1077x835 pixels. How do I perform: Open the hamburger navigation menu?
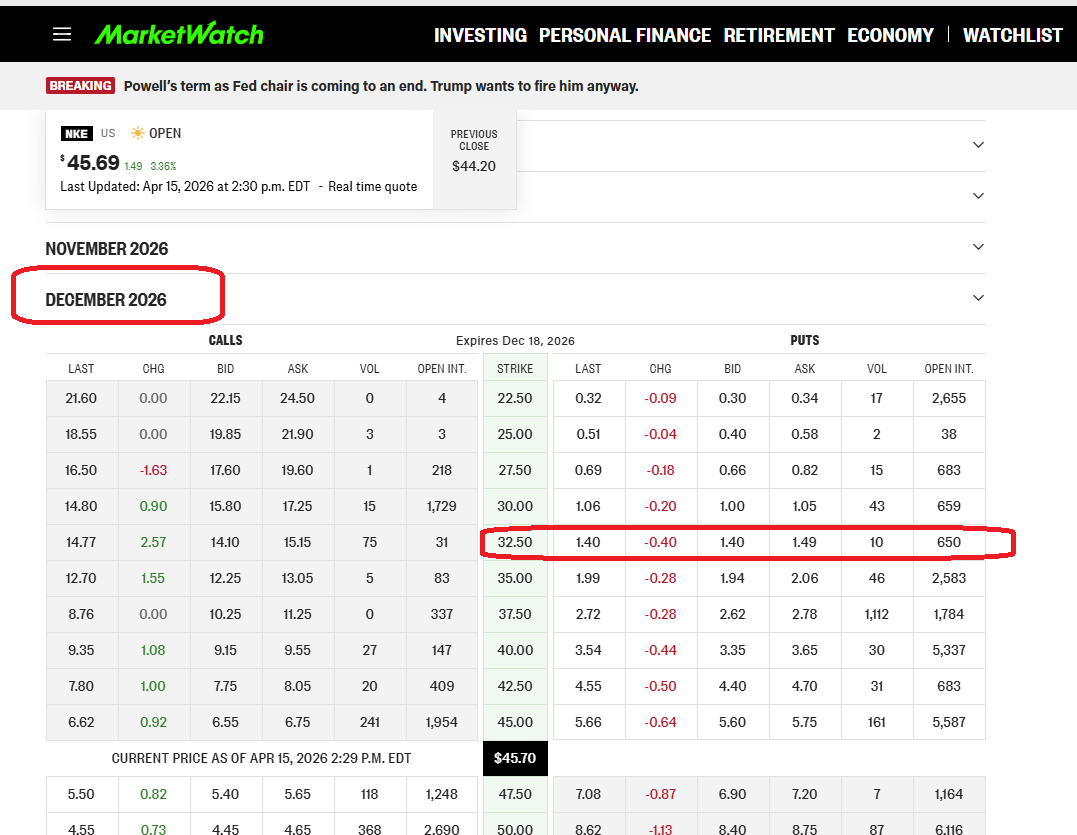(62, 34)
